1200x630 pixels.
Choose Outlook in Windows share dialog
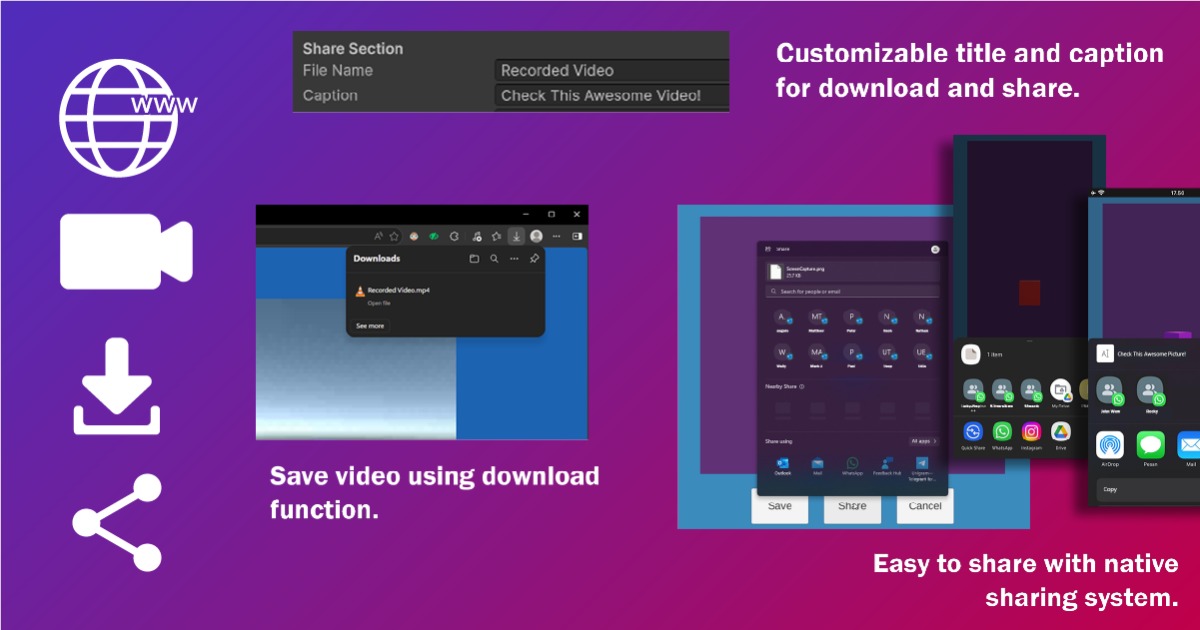(783, 468)
